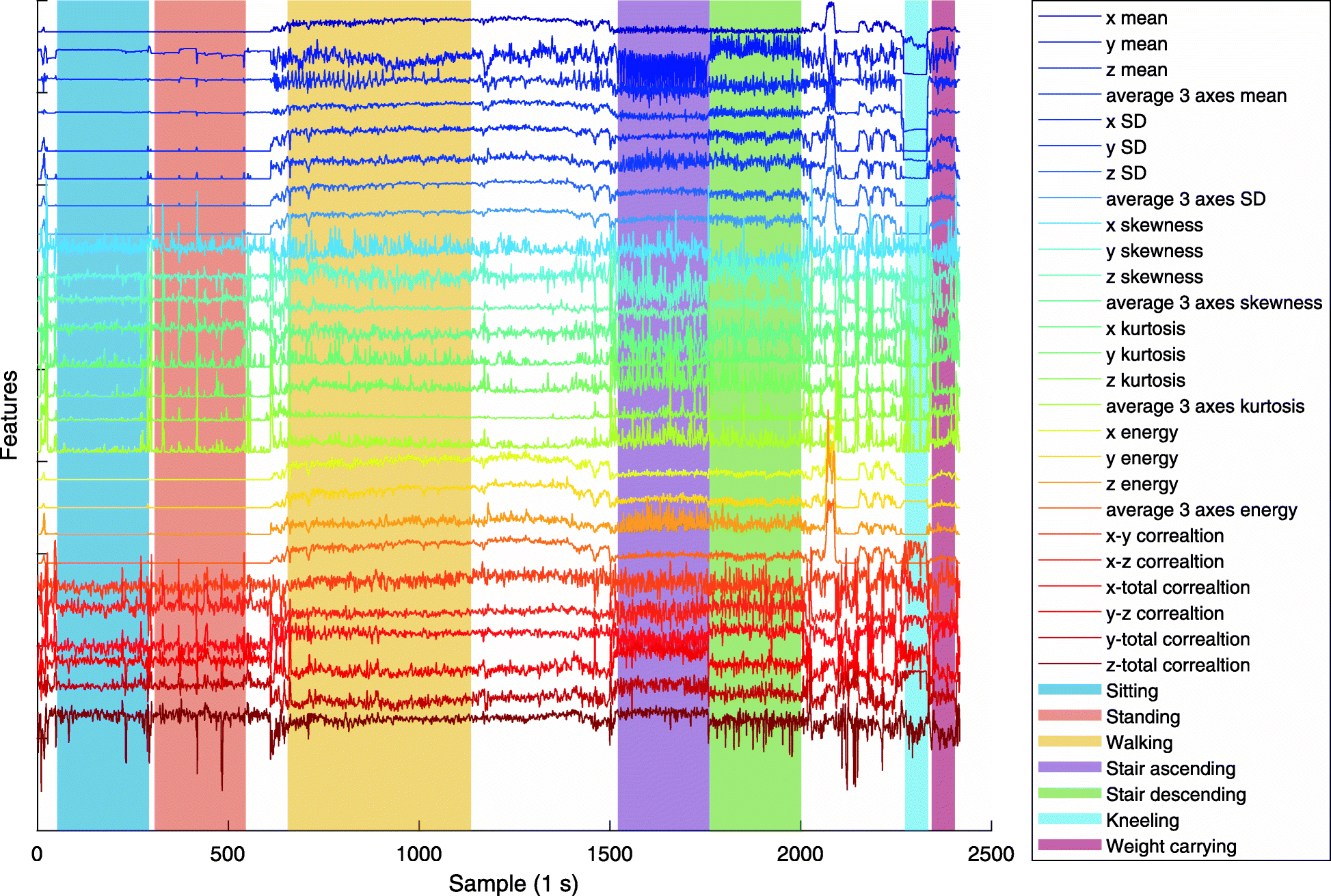Click the 'x-total correaltion' legend label

click(x=1177, y=587)
